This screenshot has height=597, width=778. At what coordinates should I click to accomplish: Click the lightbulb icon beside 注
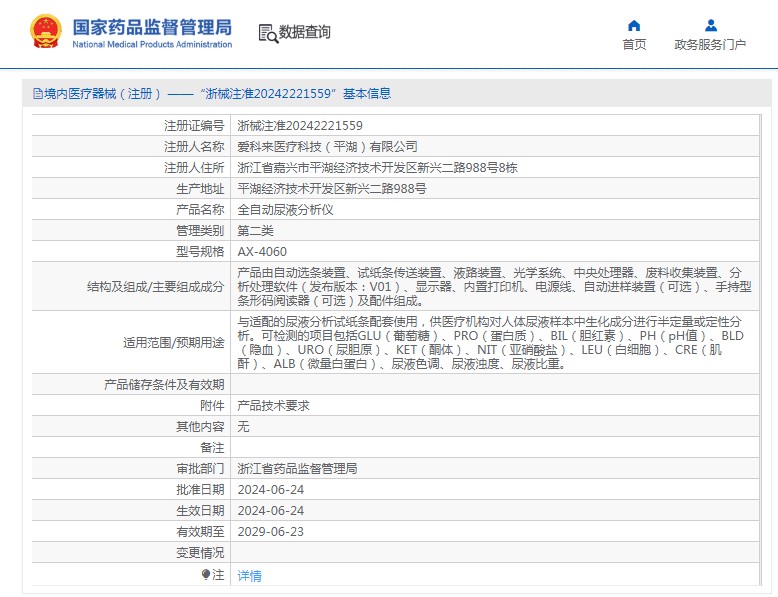[x=206, y=575]
